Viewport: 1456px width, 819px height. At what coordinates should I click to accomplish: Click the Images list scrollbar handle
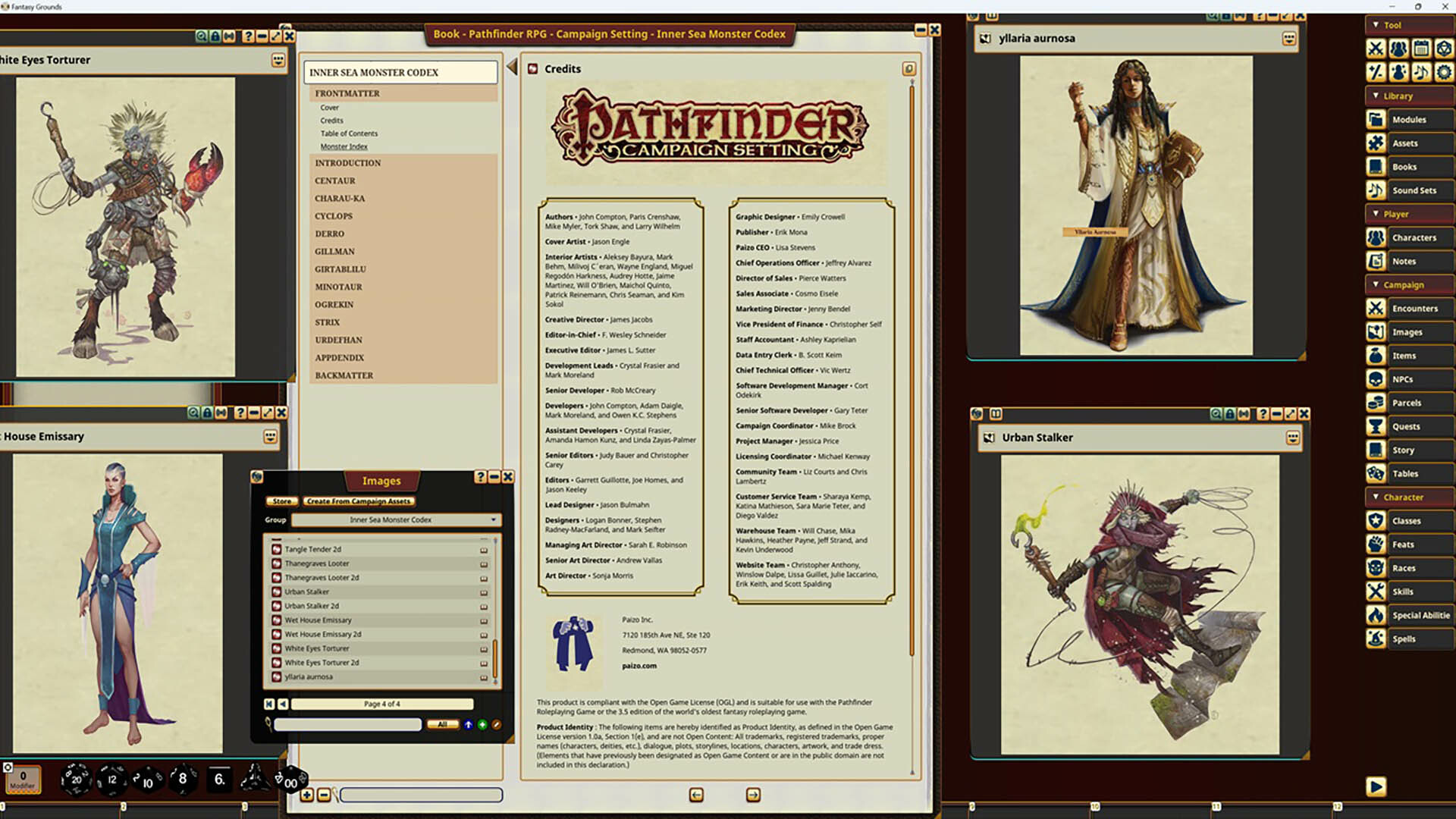tap(495, 657)
